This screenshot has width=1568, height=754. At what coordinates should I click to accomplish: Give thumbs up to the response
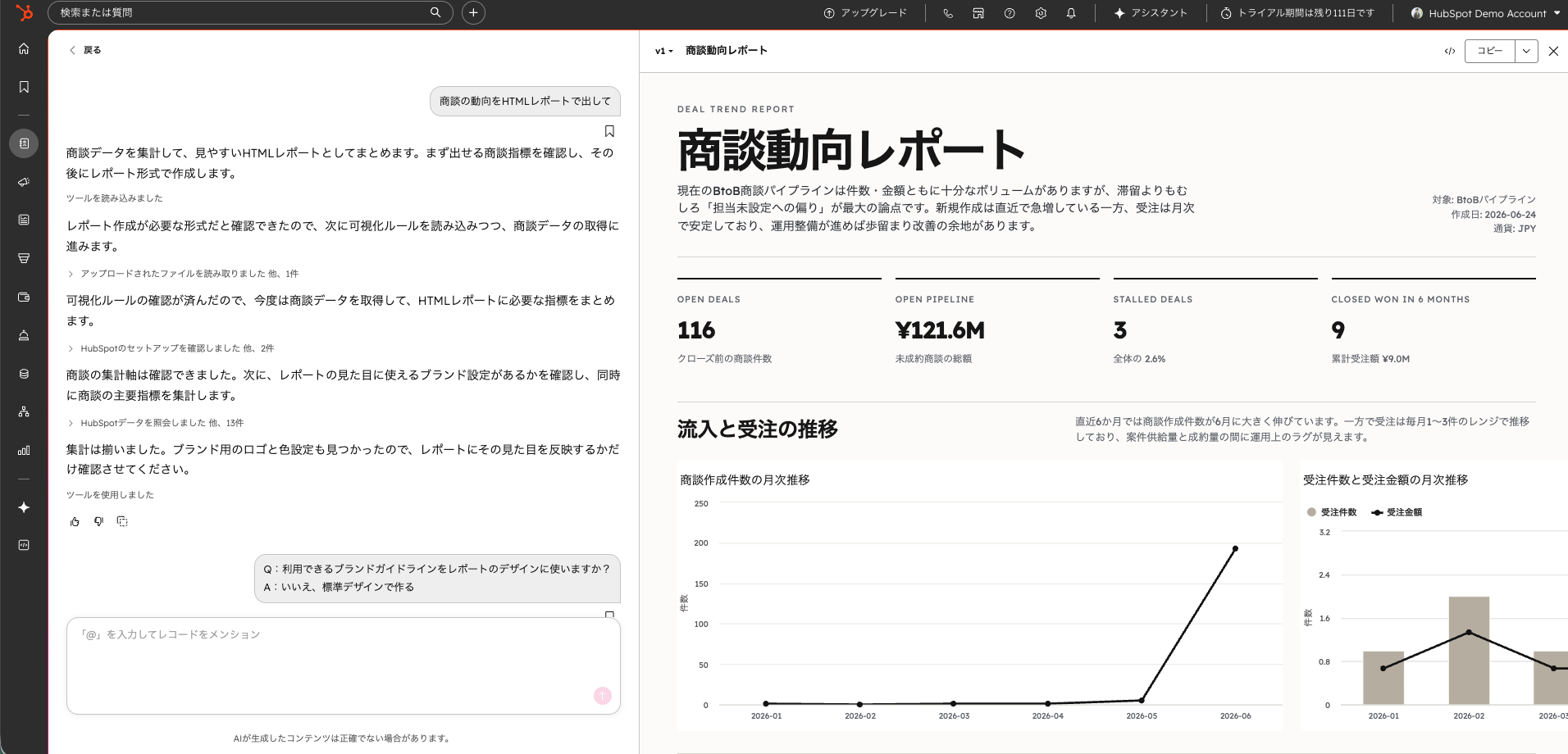click(x=75, y=521)
